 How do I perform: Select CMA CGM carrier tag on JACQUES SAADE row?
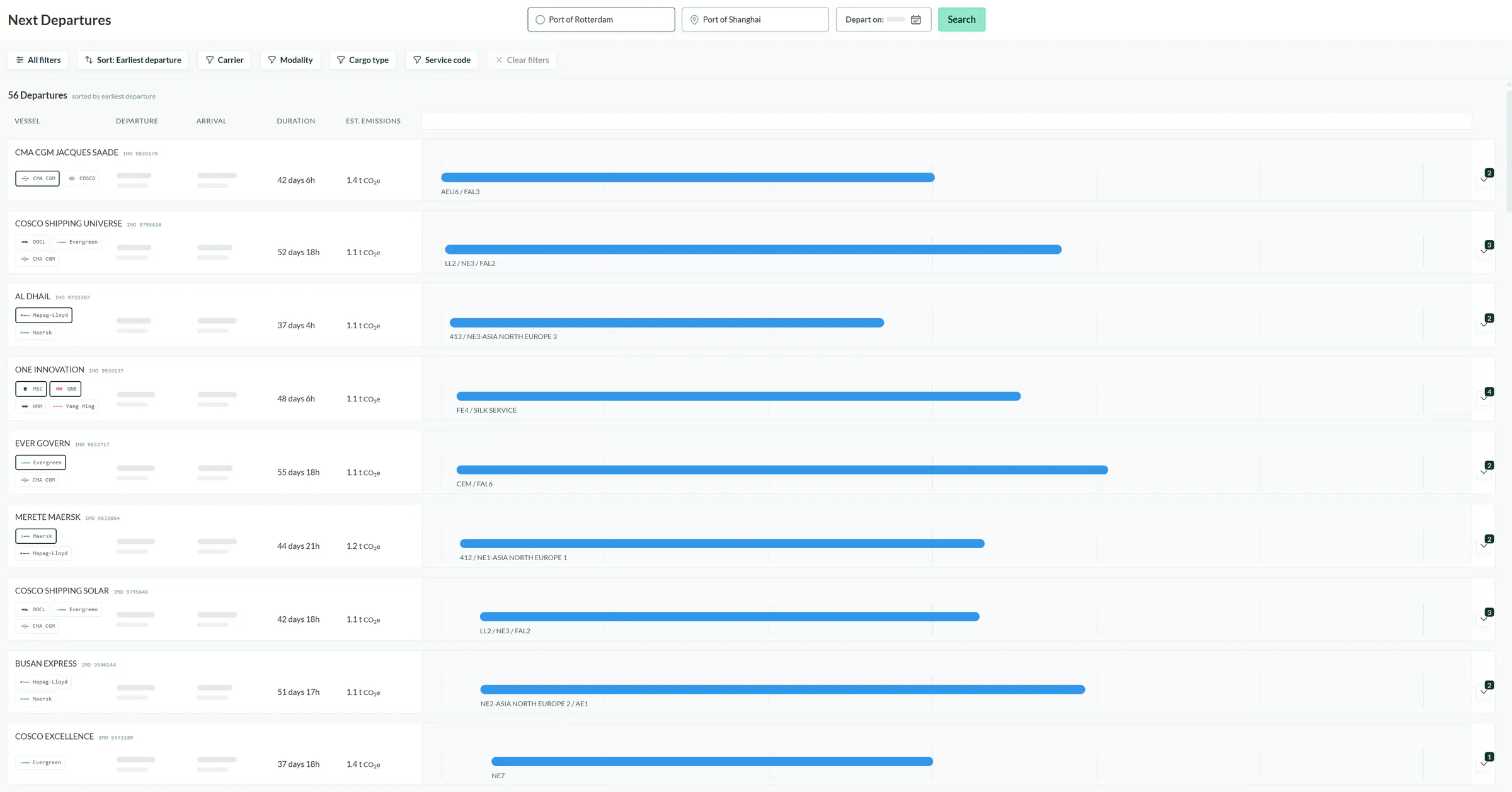pyautogui.click(x=38, y=178)
